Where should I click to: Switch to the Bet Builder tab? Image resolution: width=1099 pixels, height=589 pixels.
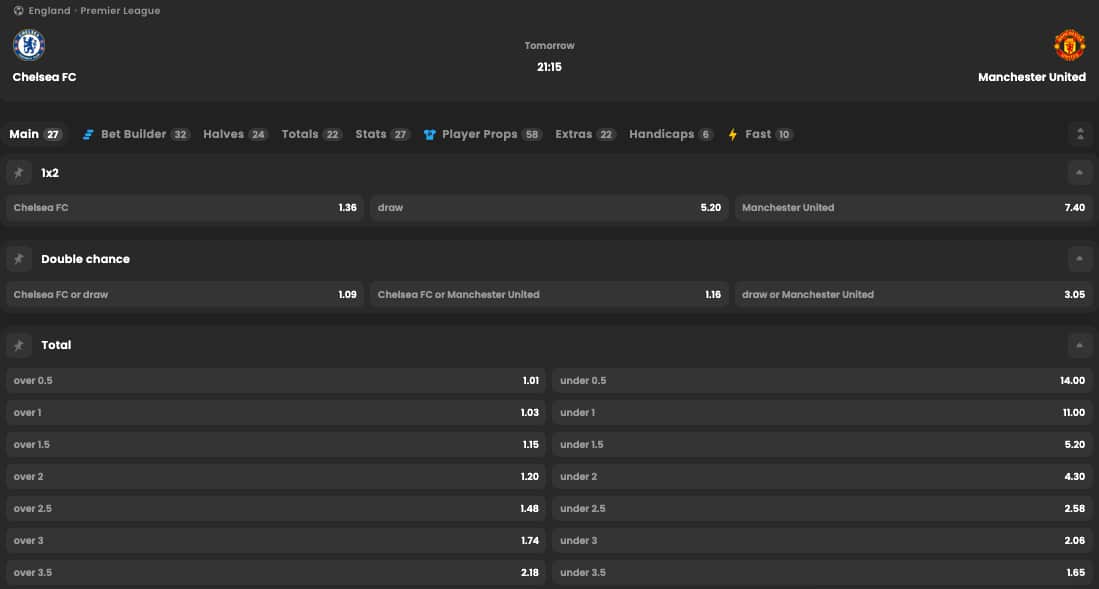[136, 134]
